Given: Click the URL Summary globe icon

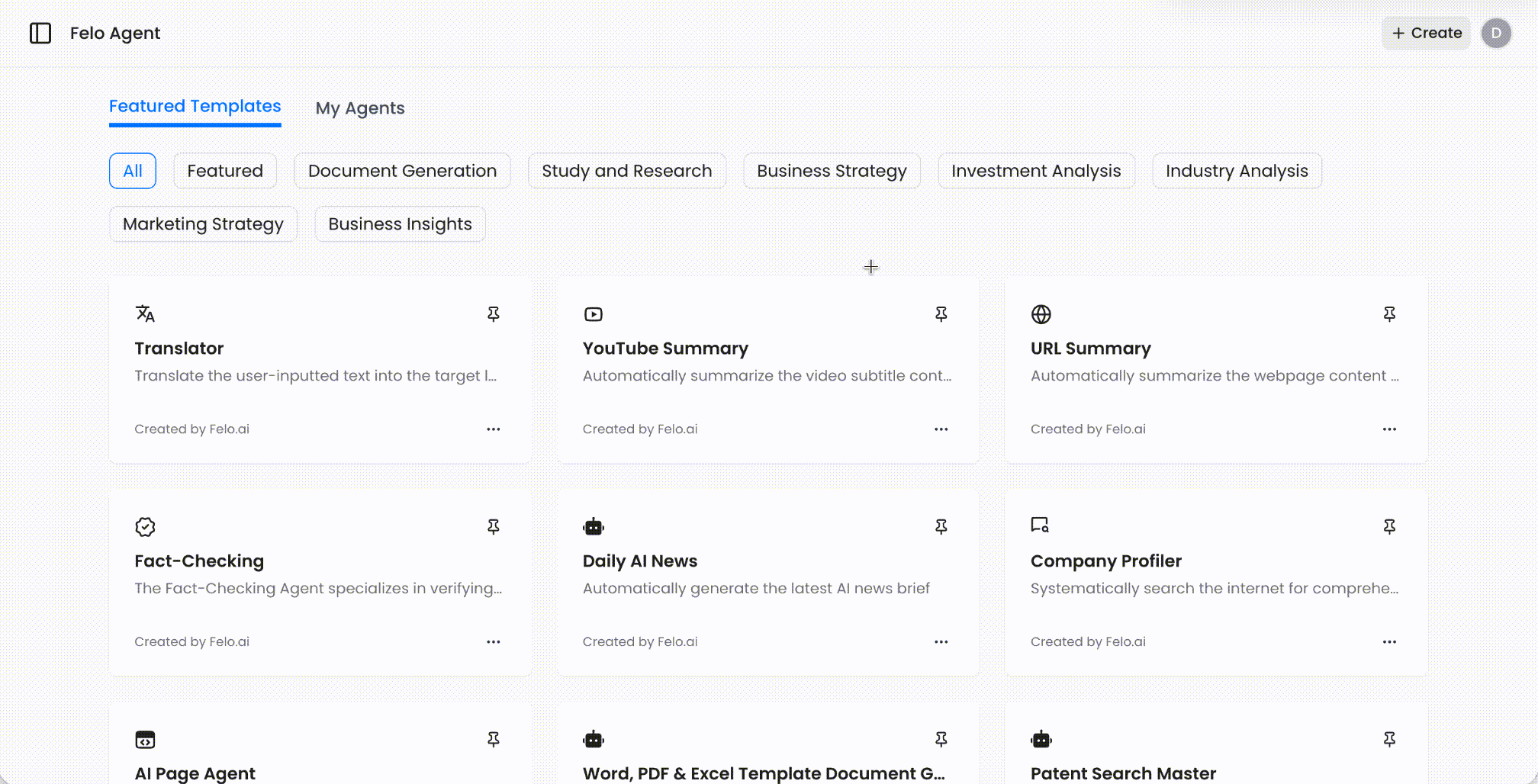Looking at the screenshot, I should [x=1041, y=314].
